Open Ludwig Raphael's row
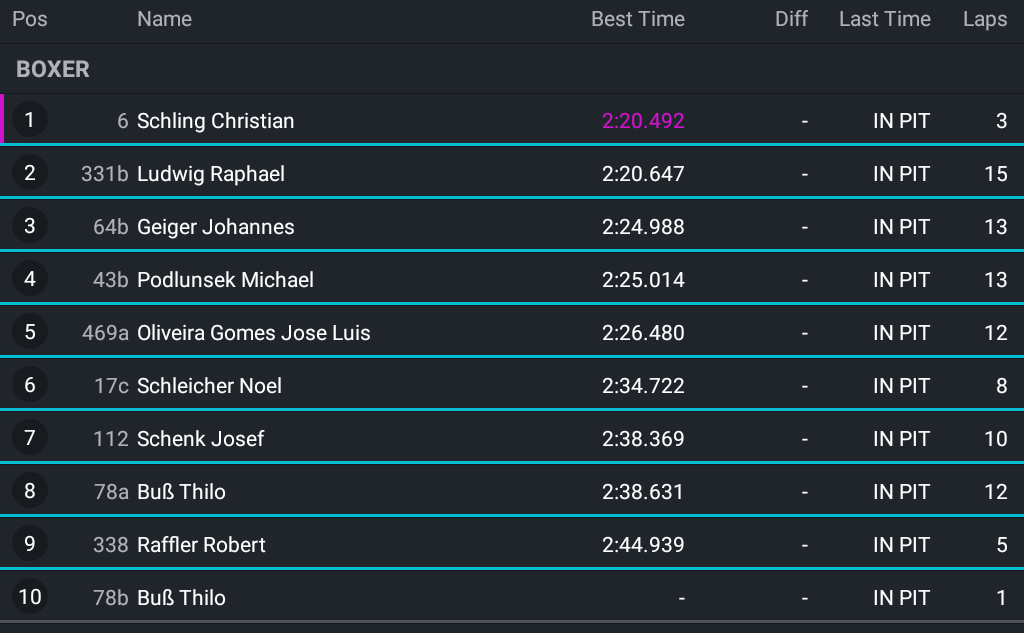Viewport: 1024px width, 633px height. (512, 173)
